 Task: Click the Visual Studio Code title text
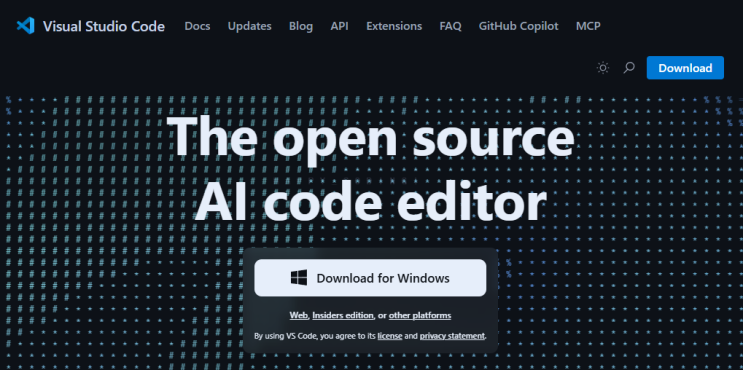(104, 26)
